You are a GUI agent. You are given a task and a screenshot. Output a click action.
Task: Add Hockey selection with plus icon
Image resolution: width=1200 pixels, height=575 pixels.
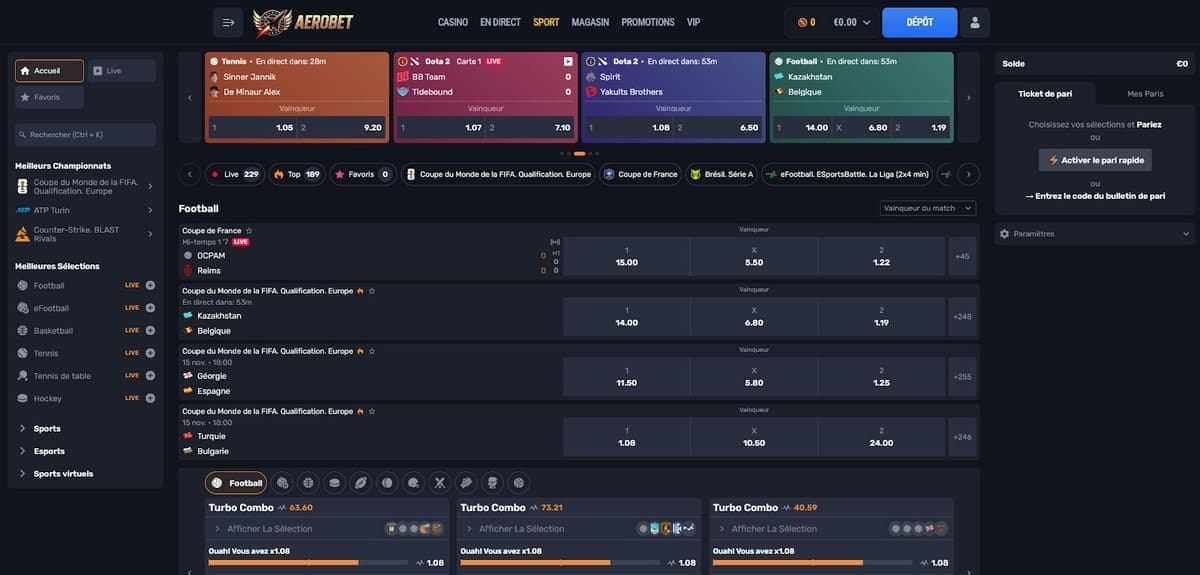tap(150, 398)
